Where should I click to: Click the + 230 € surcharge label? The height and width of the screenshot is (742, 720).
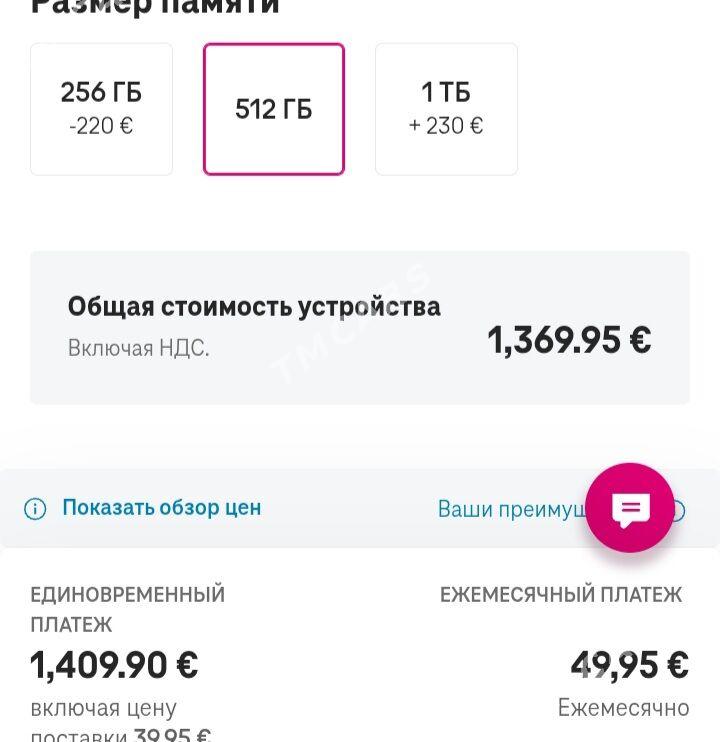446,126
